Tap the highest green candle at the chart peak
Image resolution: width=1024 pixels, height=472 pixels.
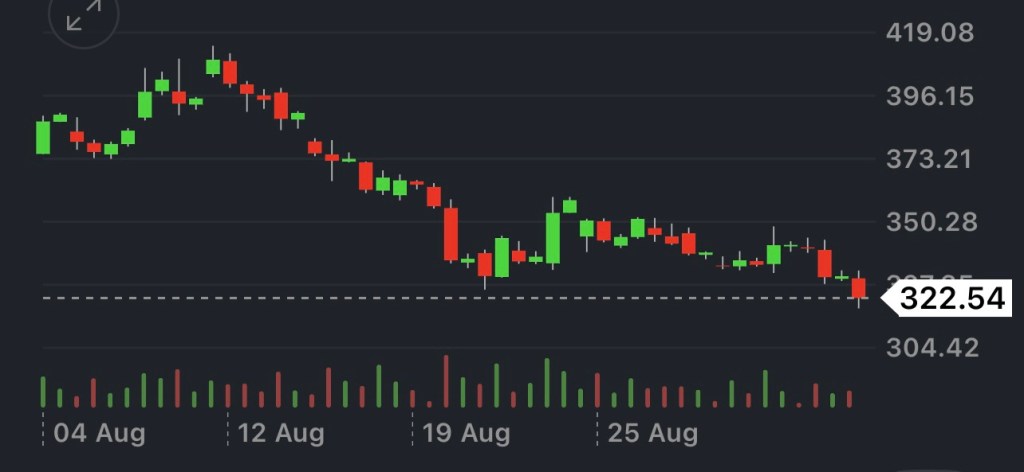(213, 67)
